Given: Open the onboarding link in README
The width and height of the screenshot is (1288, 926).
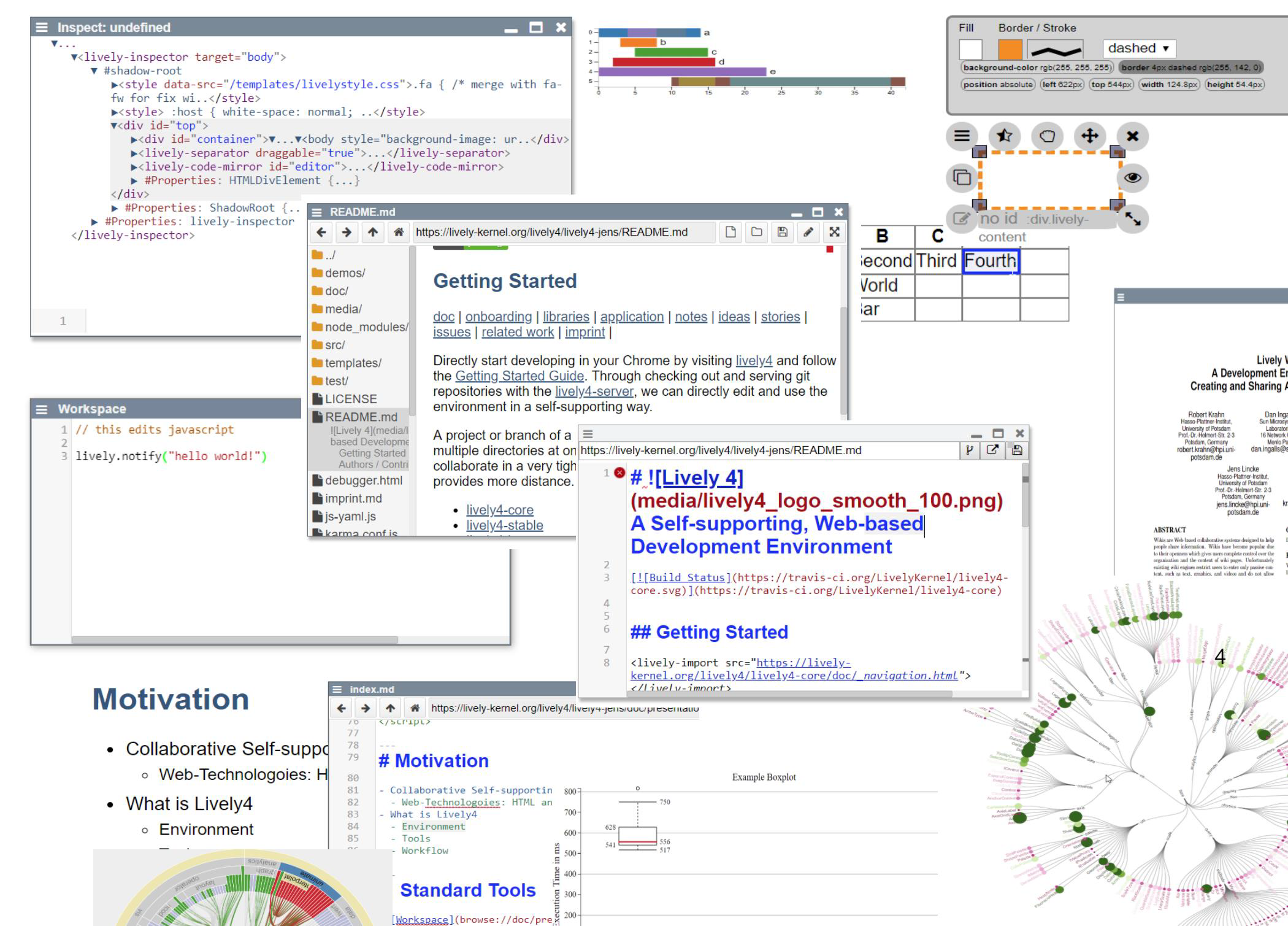Looking at the screenshot, I should [498, 317].
